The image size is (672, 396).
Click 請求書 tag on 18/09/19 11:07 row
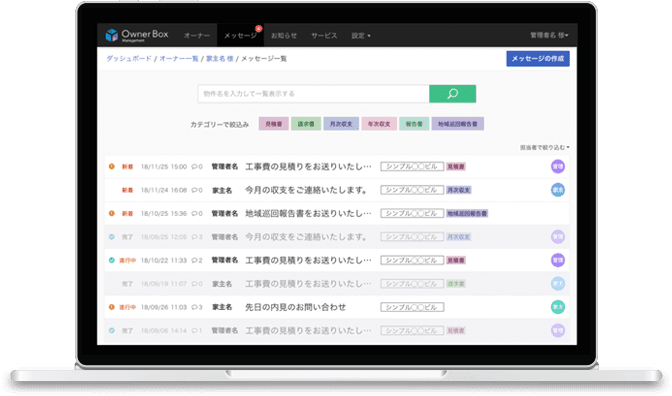tap(456, 284)
